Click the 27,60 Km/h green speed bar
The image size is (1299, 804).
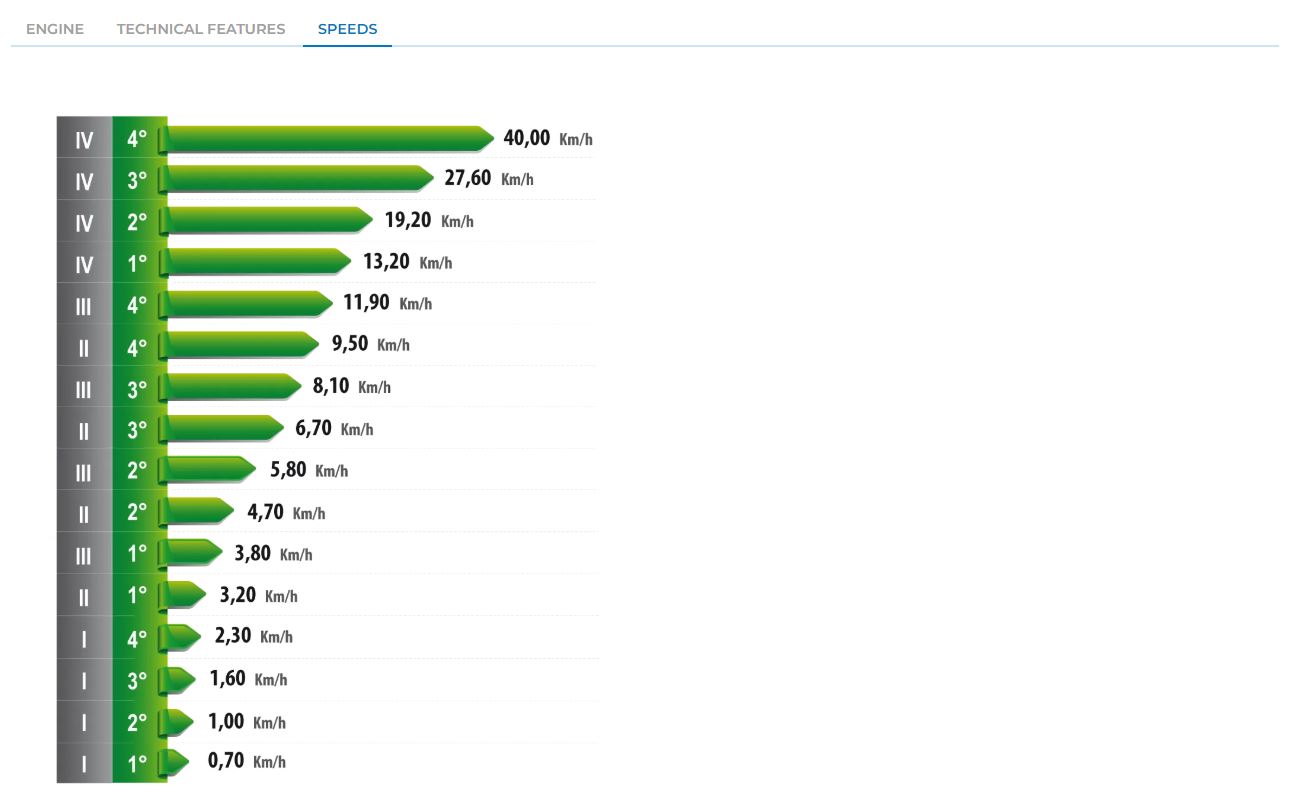(300, 179)
